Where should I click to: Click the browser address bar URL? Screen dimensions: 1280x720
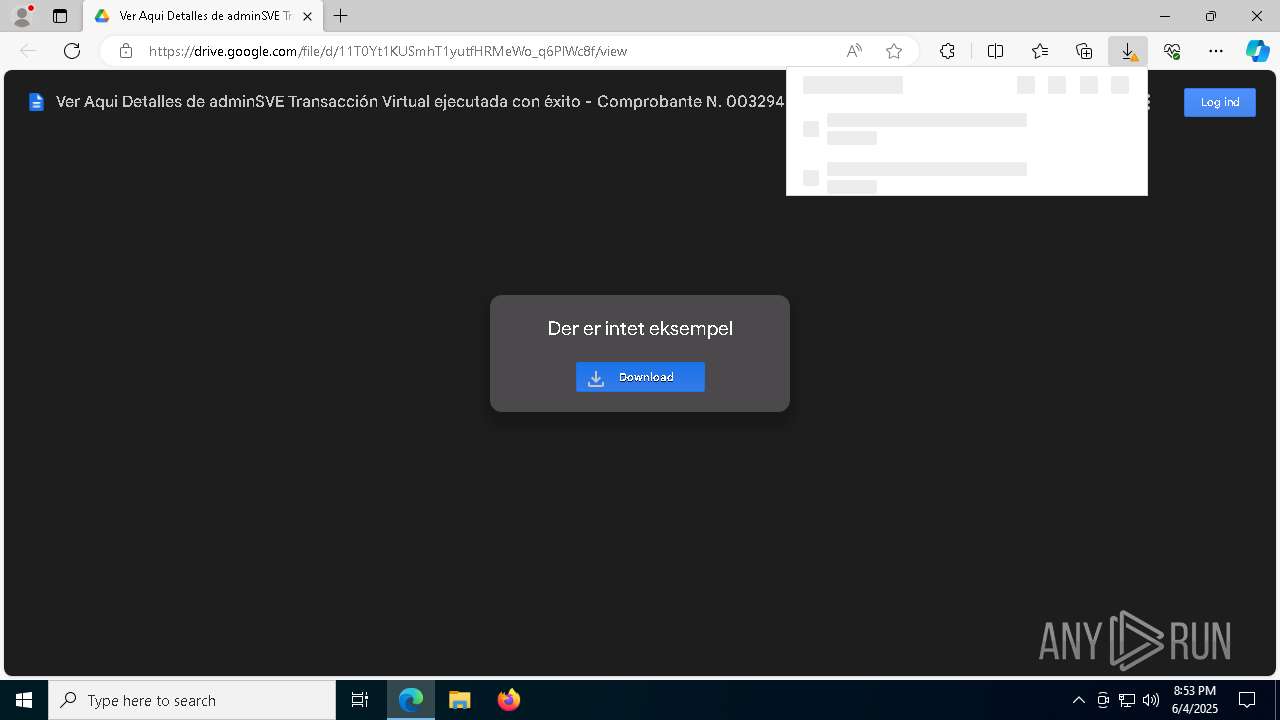click(388, 51)
